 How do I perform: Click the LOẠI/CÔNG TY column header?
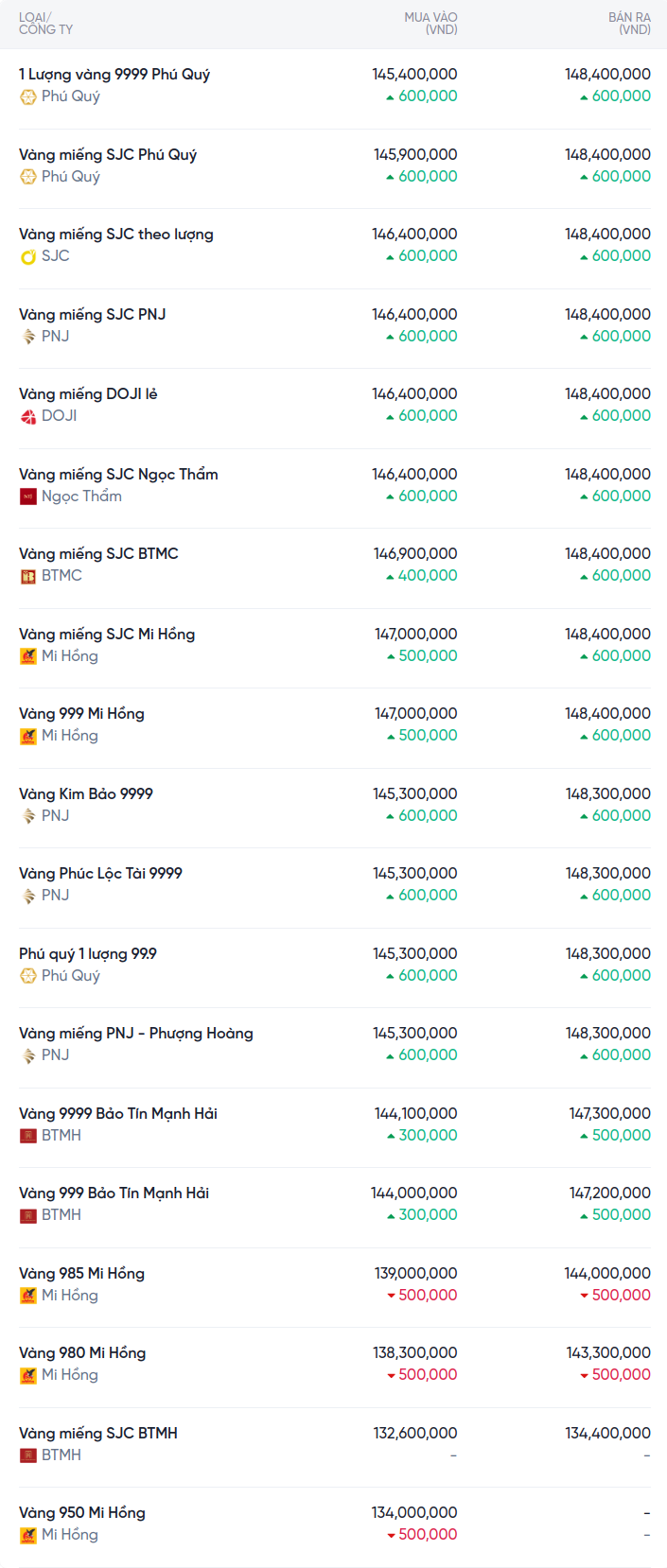45,24
